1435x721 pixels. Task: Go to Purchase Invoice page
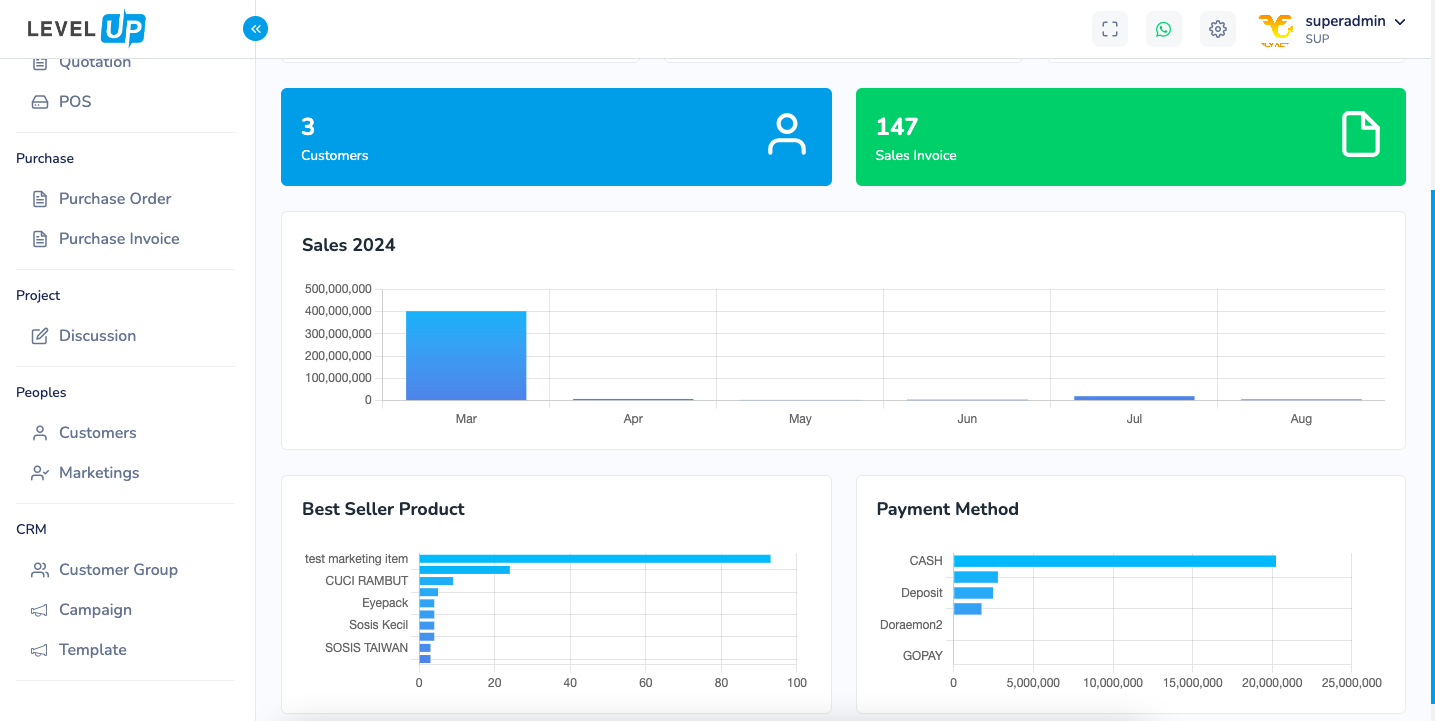tap(119, 239)
